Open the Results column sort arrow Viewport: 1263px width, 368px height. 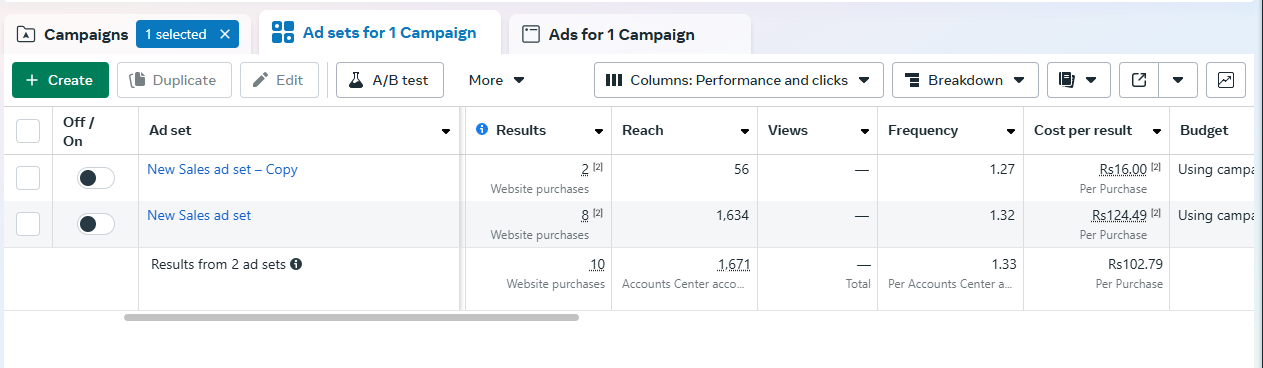pos(599,132)
